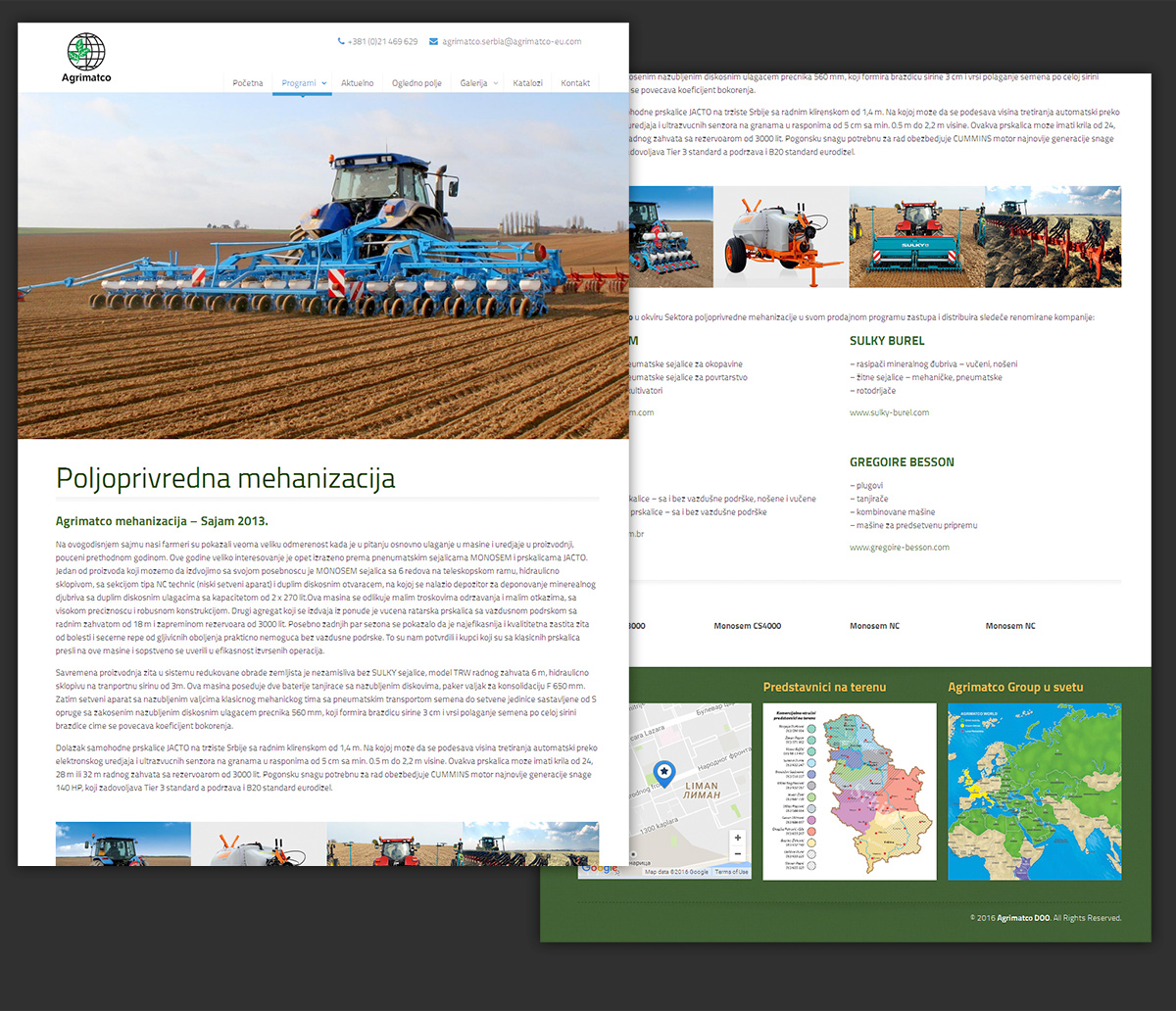Open Terms of Use on the map
1176x1011 pixels.
tap(731, 872)
